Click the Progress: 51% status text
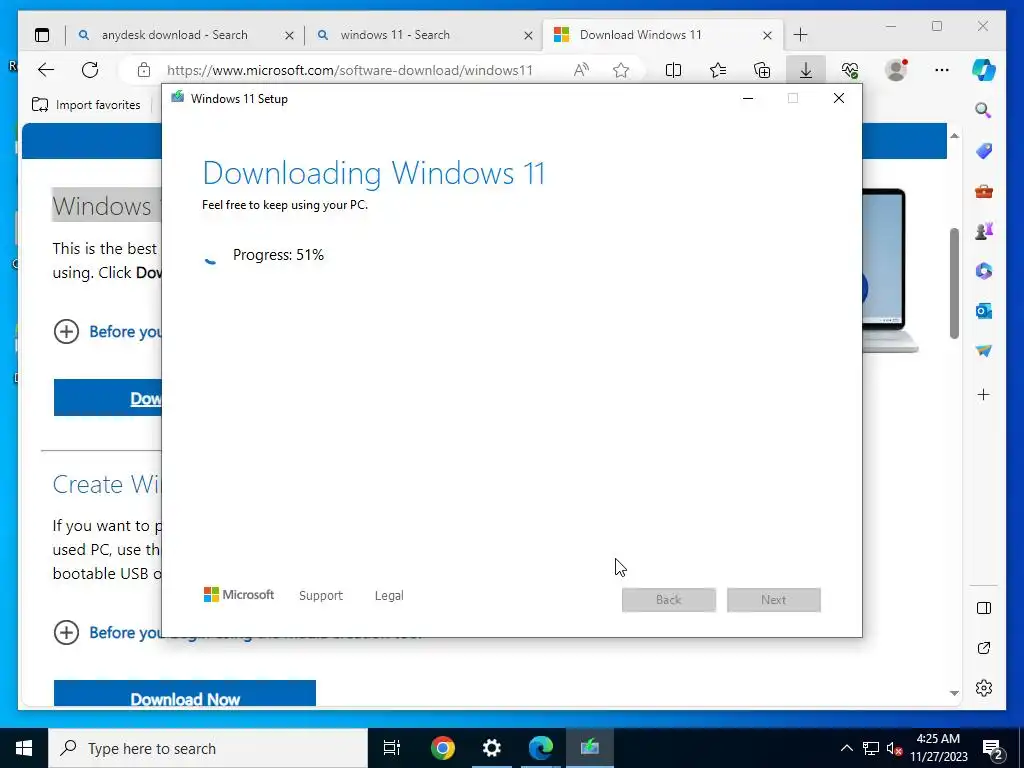The height and width of the screenshot is (768, 1024). point(278,255)
